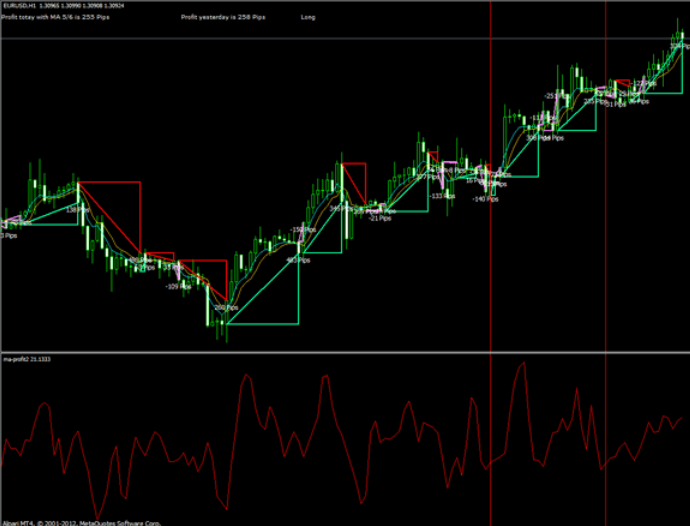Select the "483 Pips" trade label
Screen dimensions: 690x526
point(298,261)
